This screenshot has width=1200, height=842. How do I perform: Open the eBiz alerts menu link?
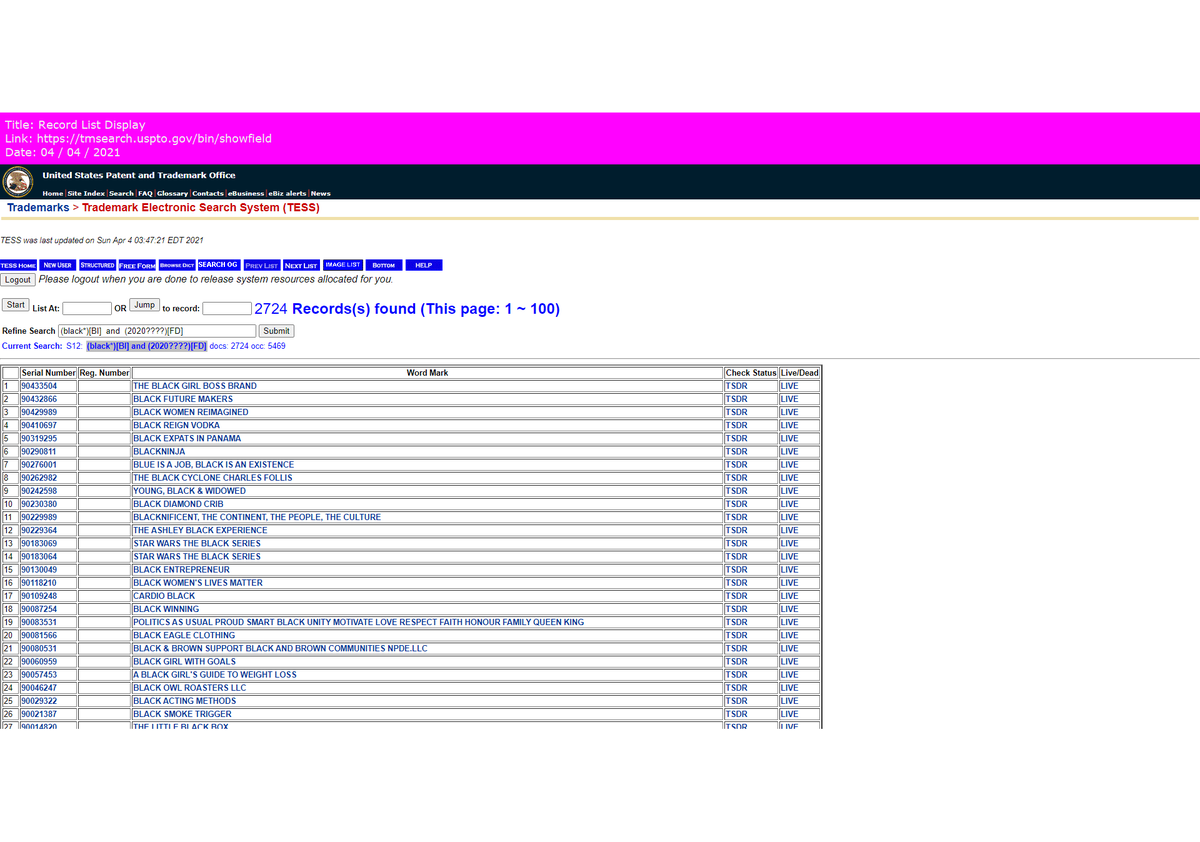pyautogui.click(x=287, y=193)
